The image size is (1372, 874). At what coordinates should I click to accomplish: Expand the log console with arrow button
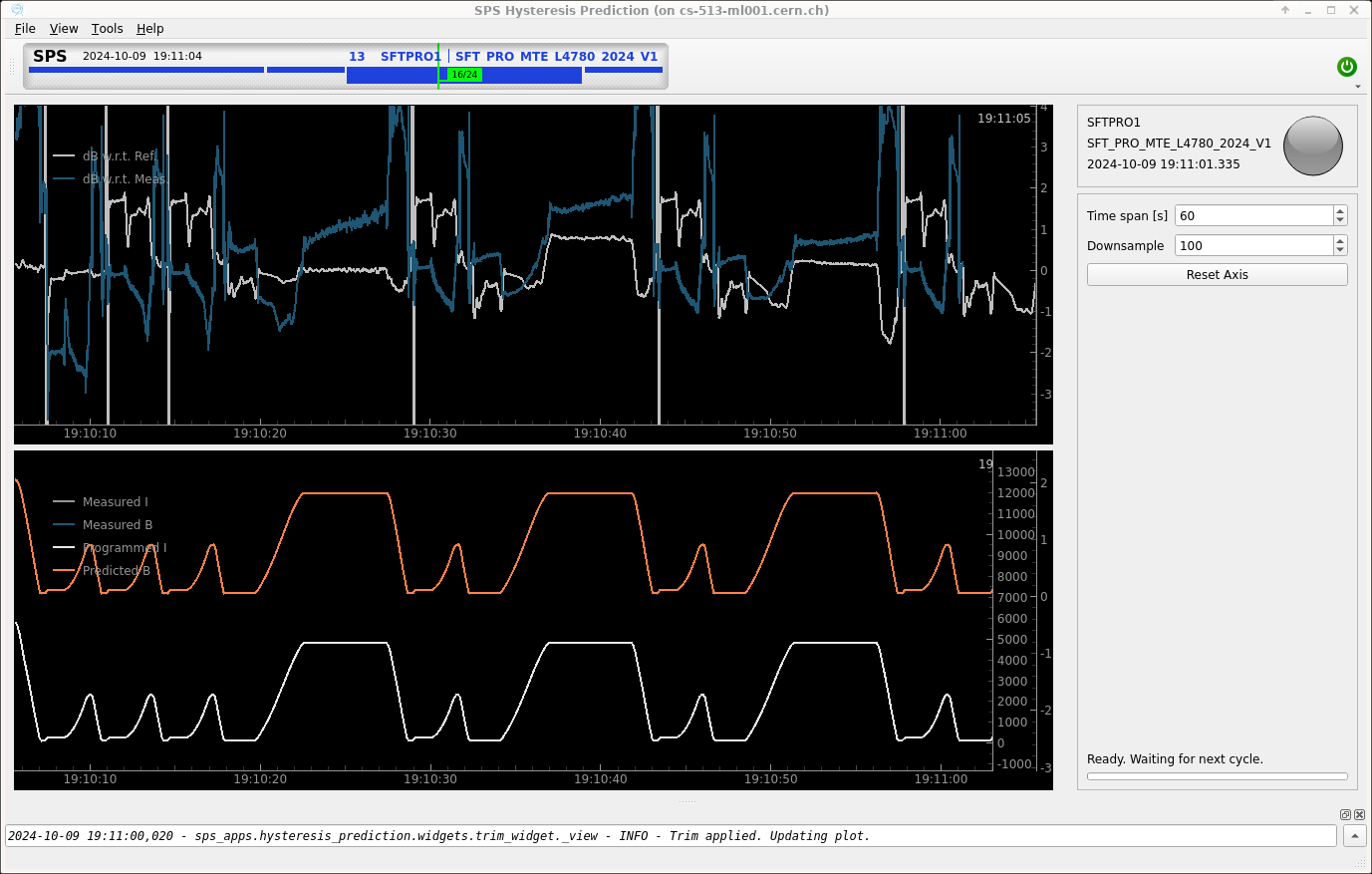pyautogui.click(x=1354, y=836)
